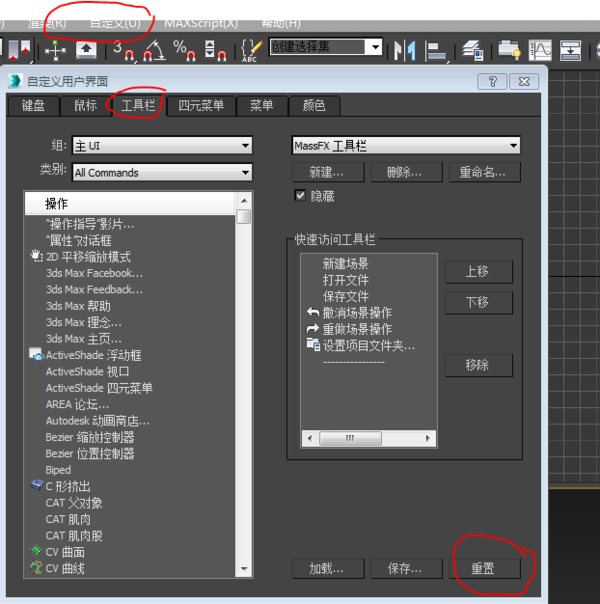Switch to the 颜色 tab

[x=314, y=106]
